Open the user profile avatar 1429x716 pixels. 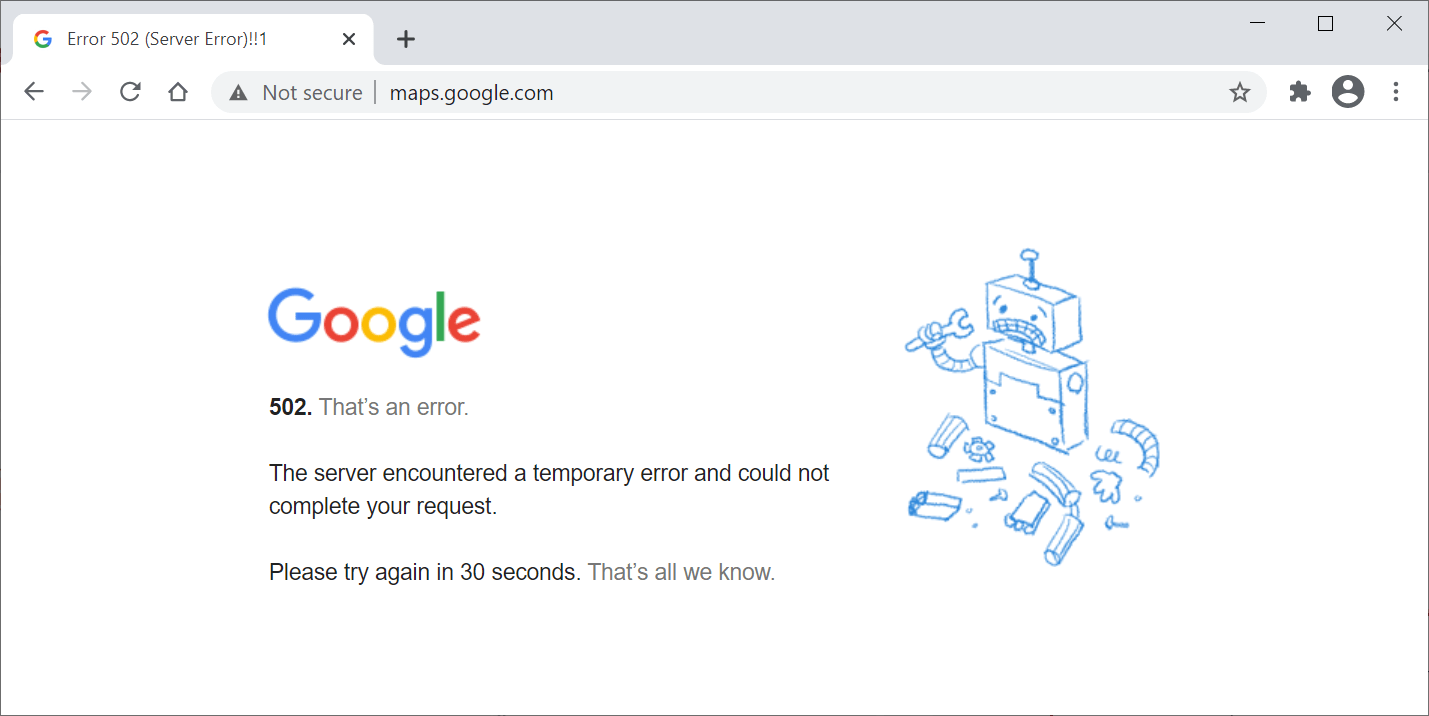[x=1348, y=92]
